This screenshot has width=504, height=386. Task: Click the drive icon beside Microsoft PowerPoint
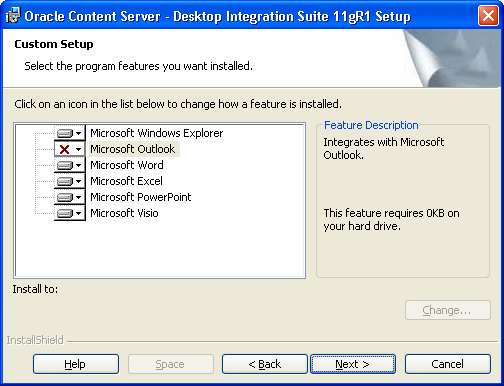point(65,197)
